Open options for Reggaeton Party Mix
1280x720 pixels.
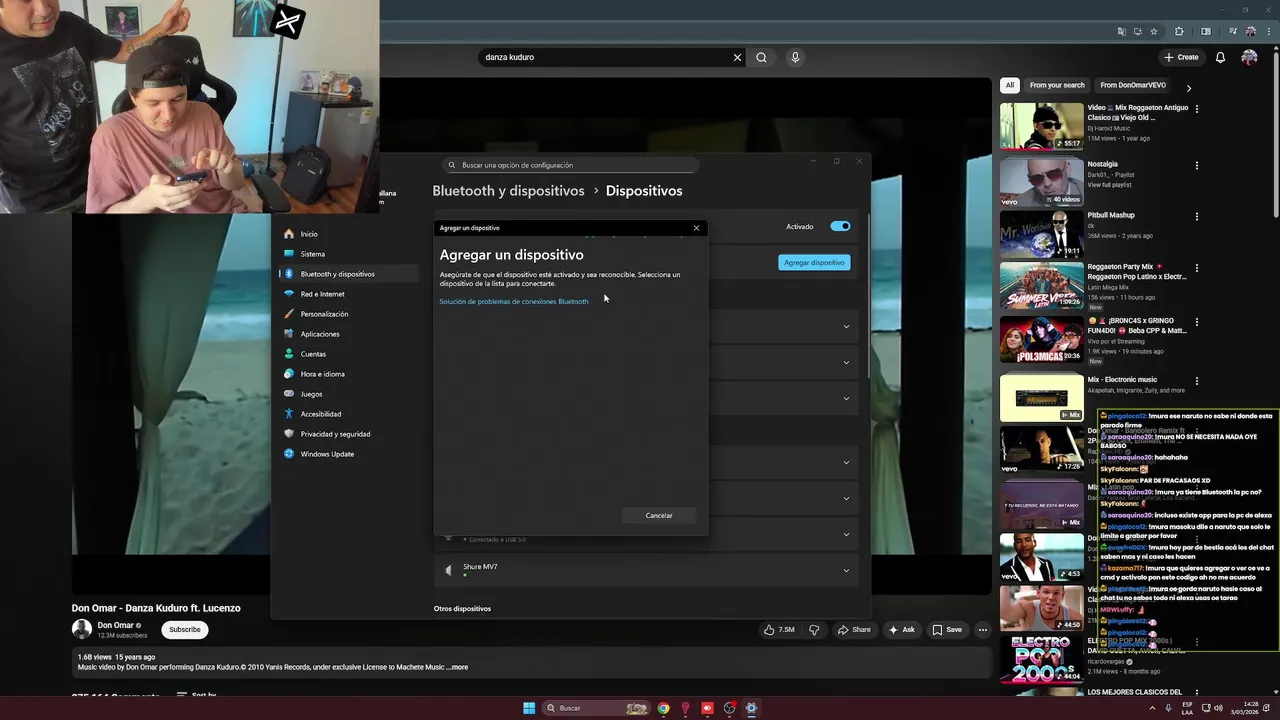[x=1197, y=268]
